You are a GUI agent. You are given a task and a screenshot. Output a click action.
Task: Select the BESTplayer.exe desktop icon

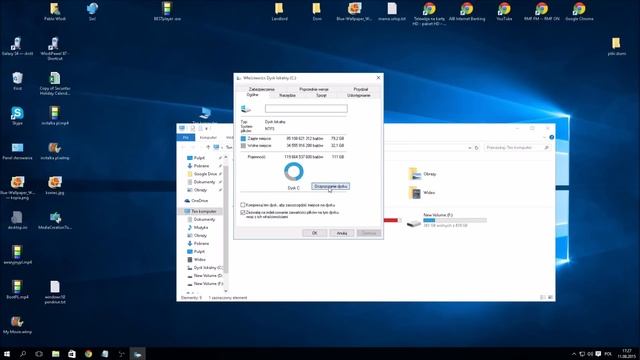click(x=167, y=11)
